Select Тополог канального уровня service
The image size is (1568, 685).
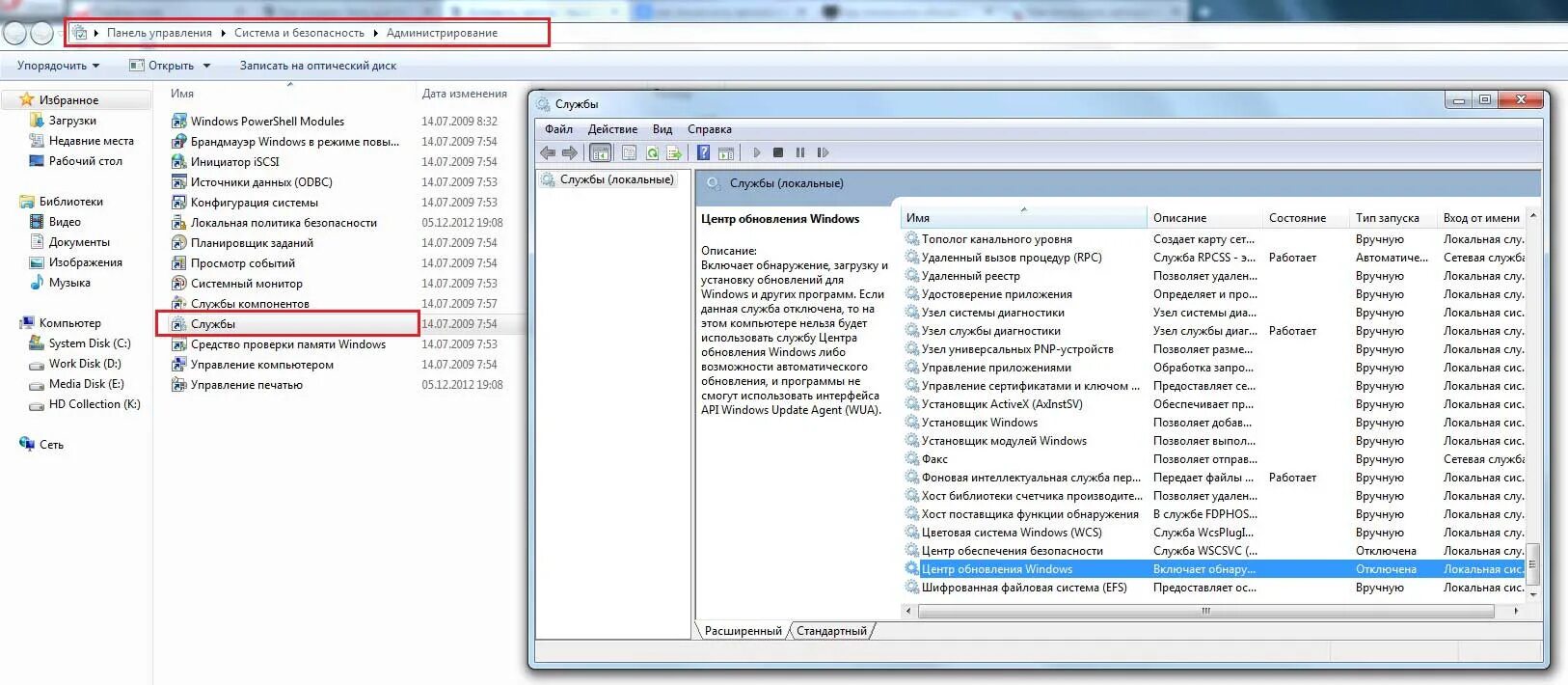point(1214,239)
